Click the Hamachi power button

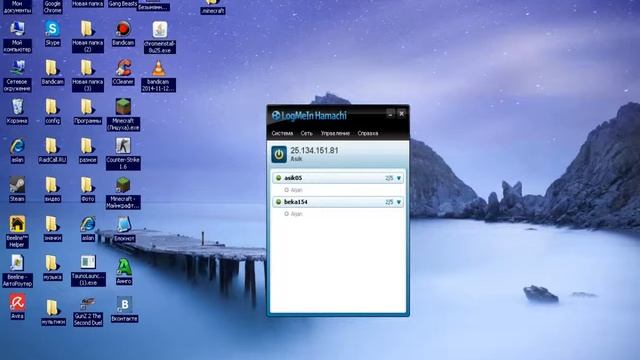pyautogui.click(x=279, y=155)
